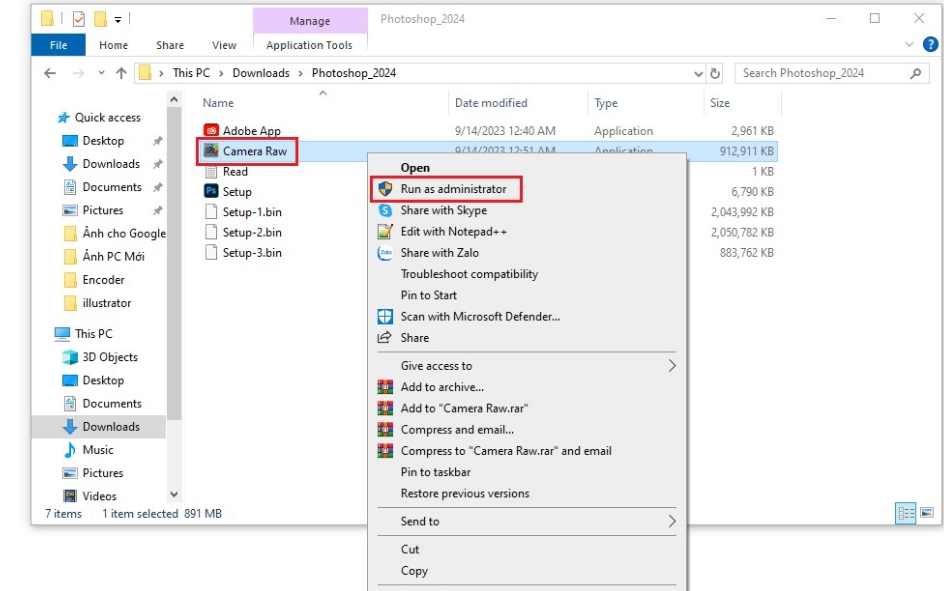Click the Up arrow navigation icon

(121, 74)
